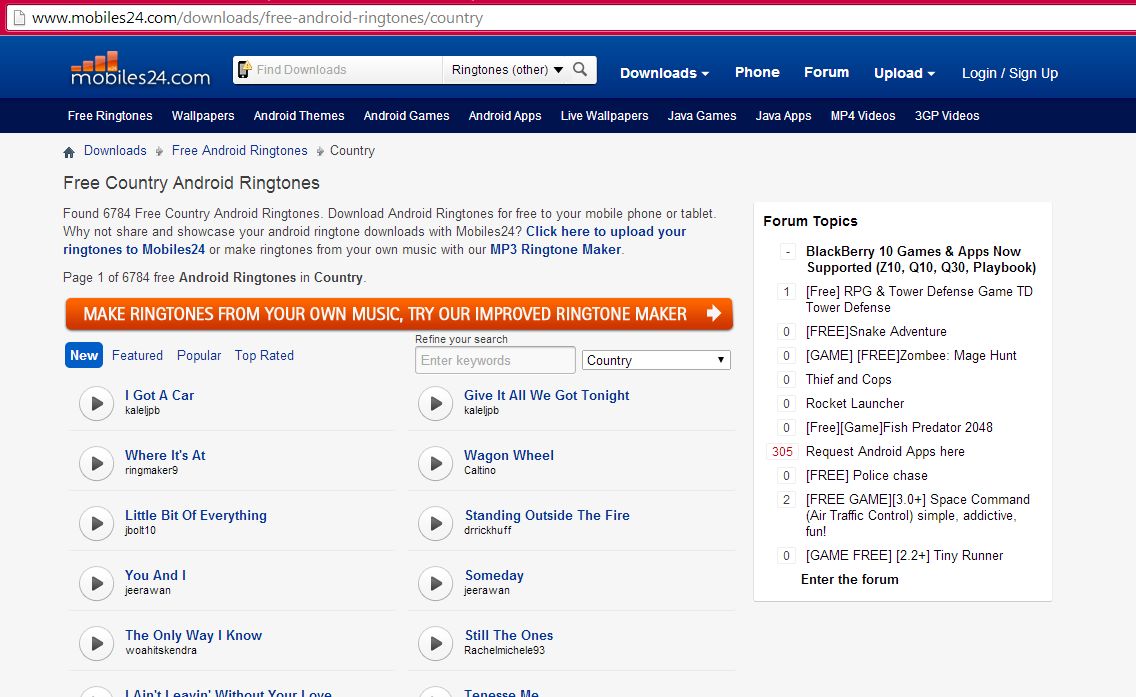Go to Free Ringtones section

110,116
